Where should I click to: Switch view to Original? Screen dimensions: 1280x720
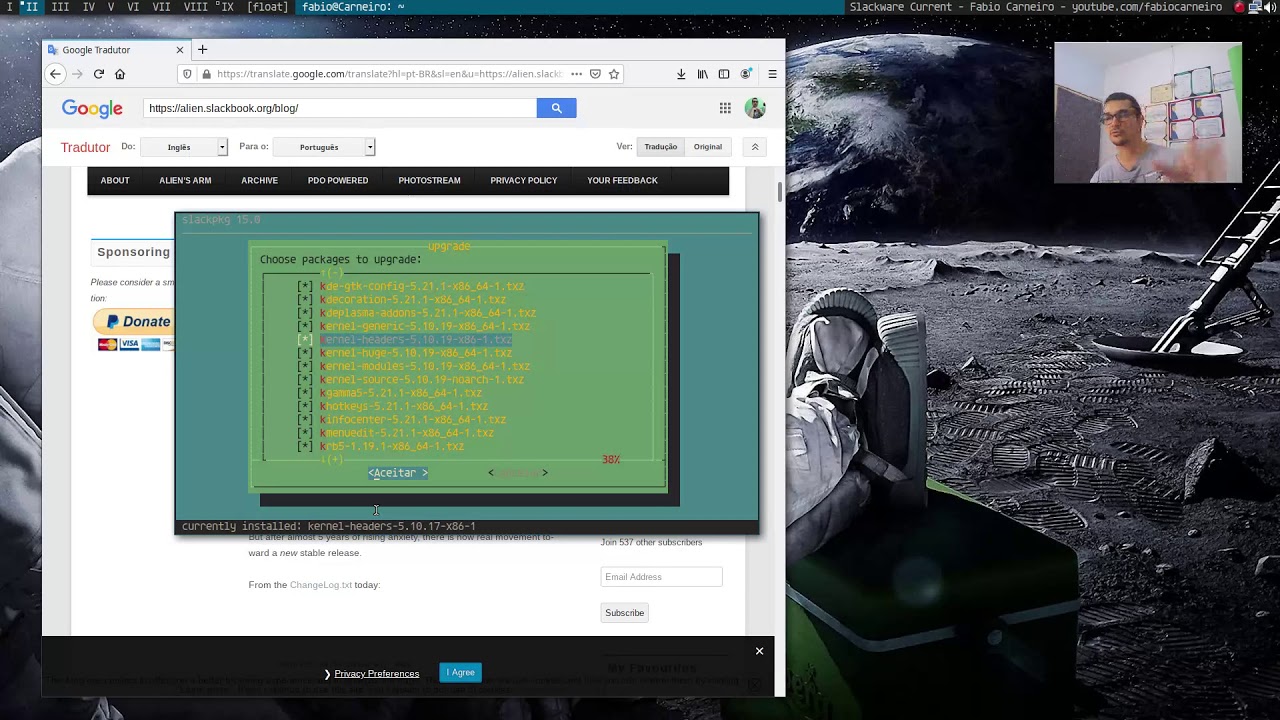point(707,147)
